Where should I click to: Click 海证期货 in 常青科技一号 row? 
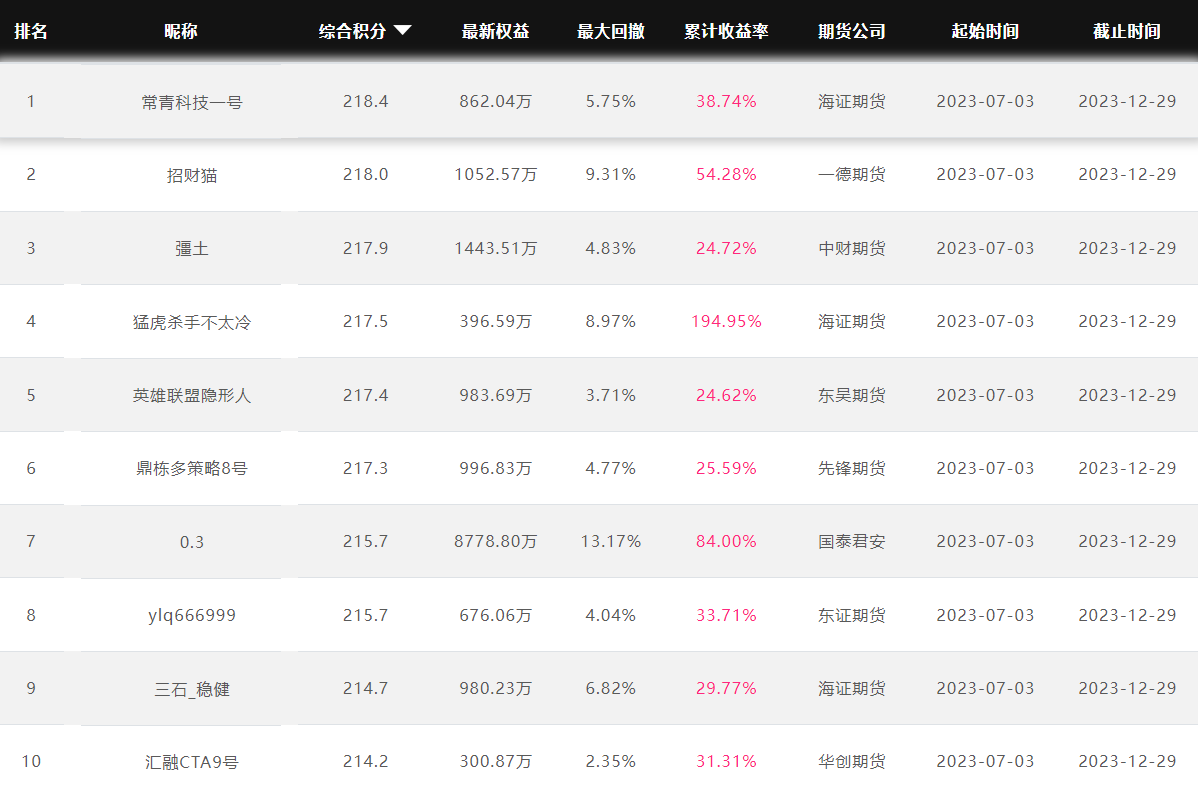point(852,102)
